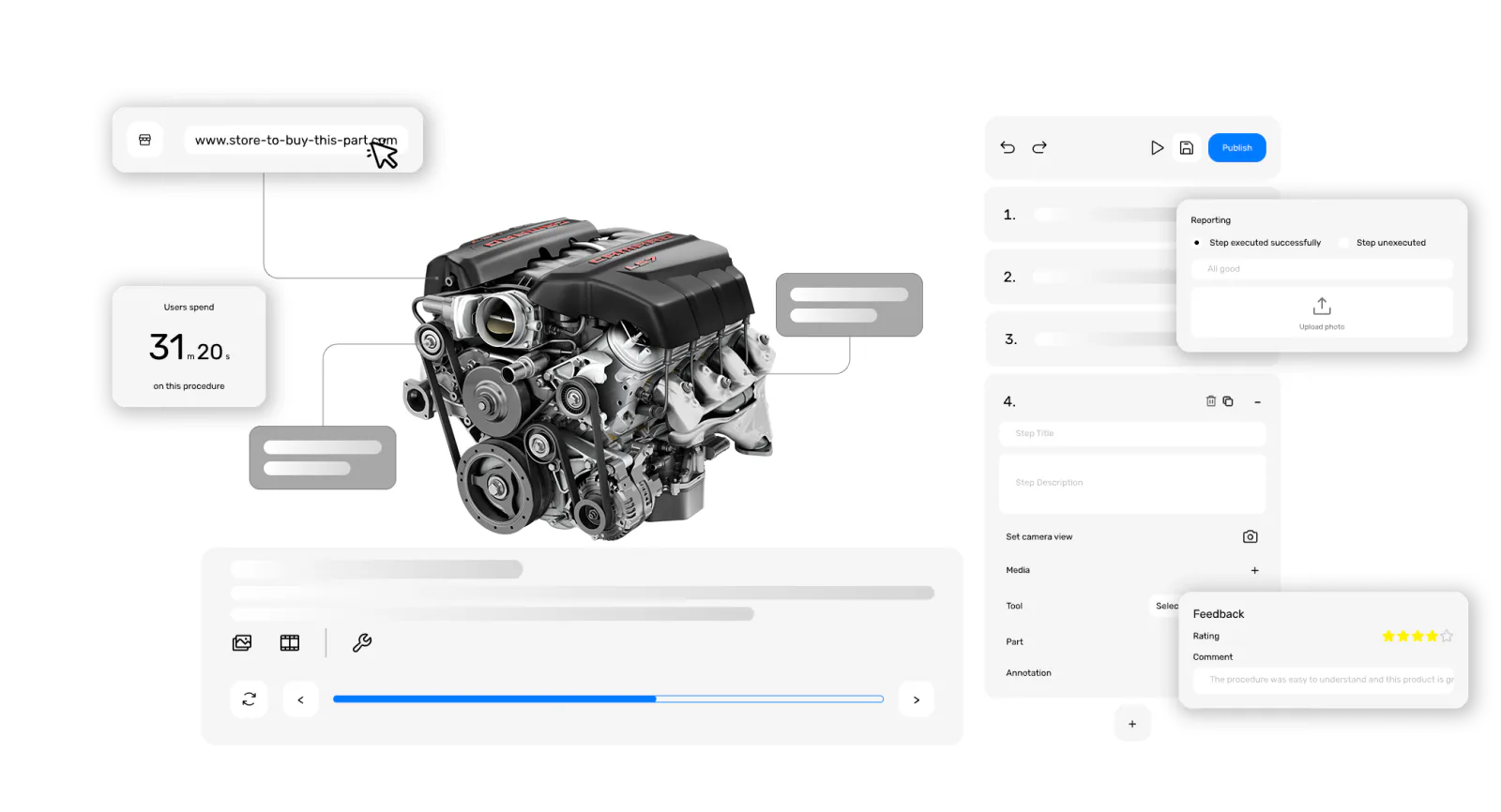
Task: Duplicate step 4 with the copy icon
Action: (x=1228, y=401)
